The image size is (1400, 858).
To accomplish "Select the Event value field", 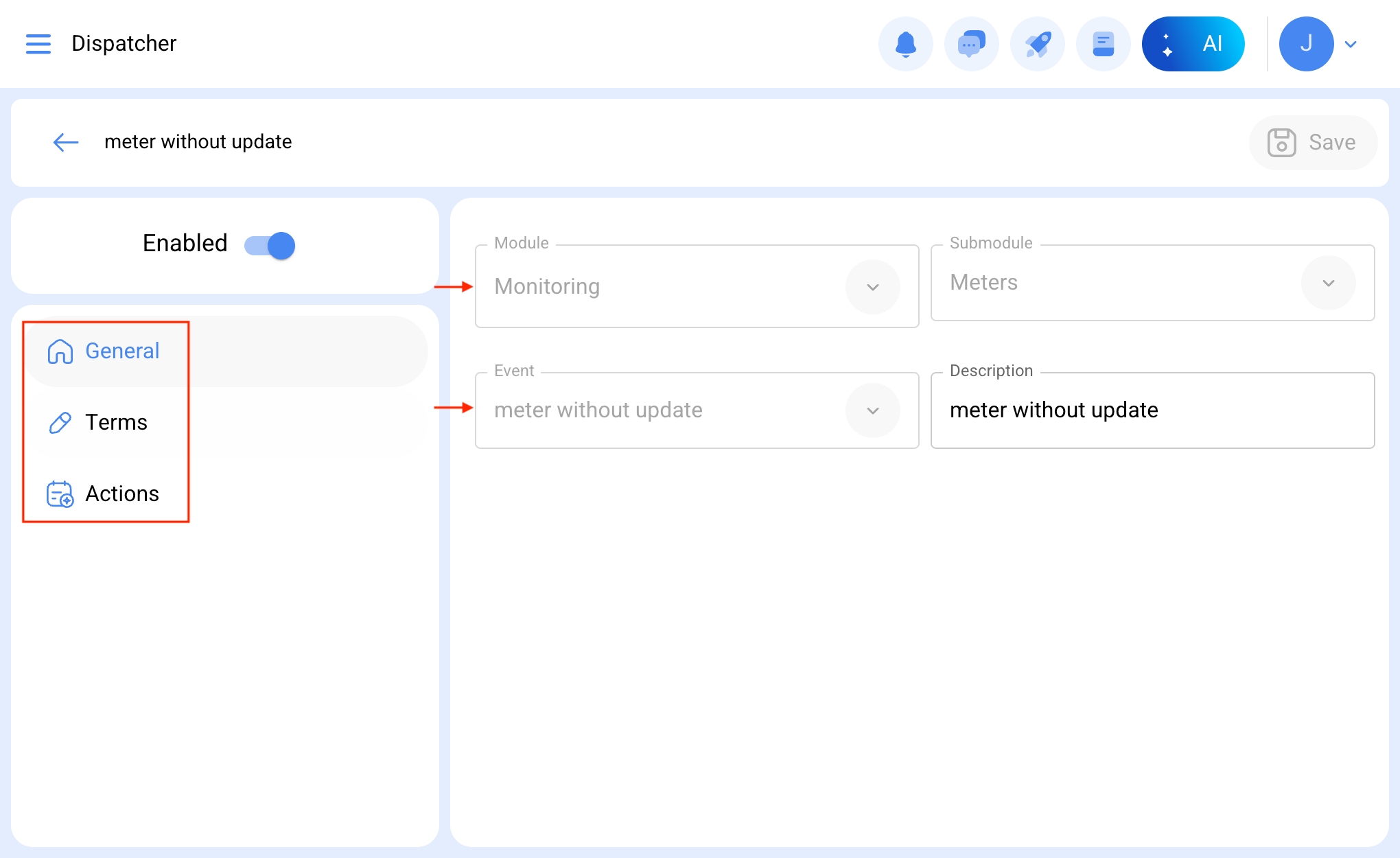I will [697, 410].
